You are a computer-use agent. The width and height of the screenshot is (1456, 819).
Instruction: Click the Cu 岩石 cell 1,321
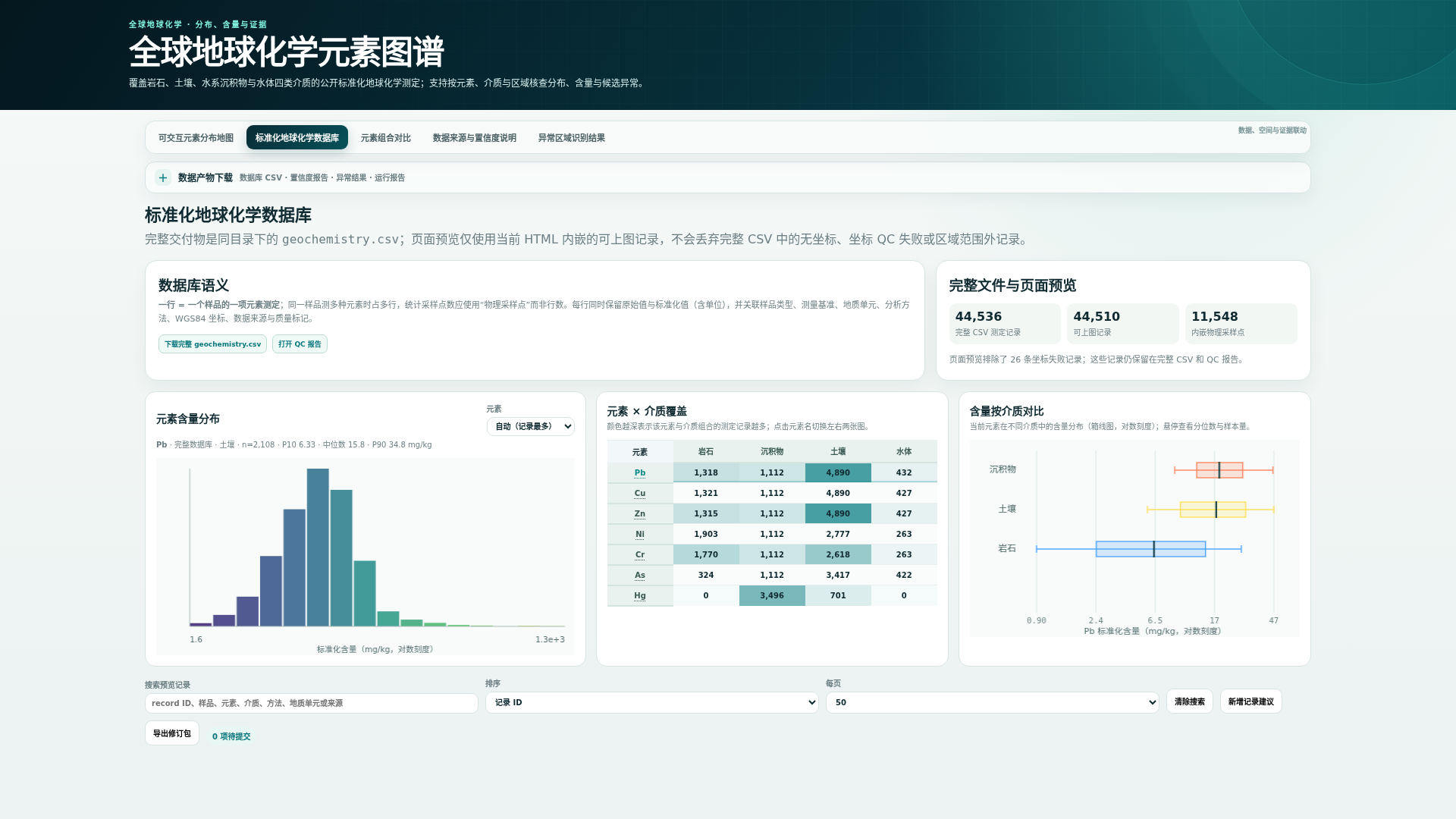point(706,493)
